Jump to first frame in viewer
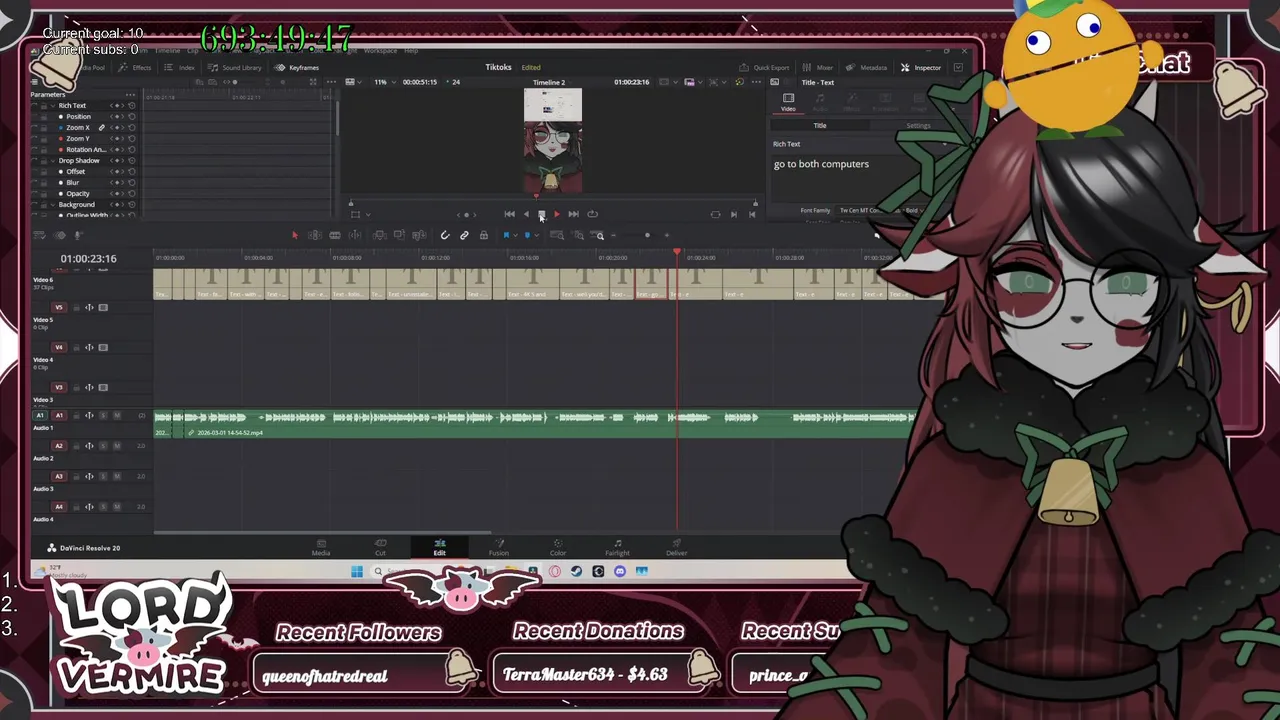The width and height of the screenshot is (1280, 720). (510, 214)
